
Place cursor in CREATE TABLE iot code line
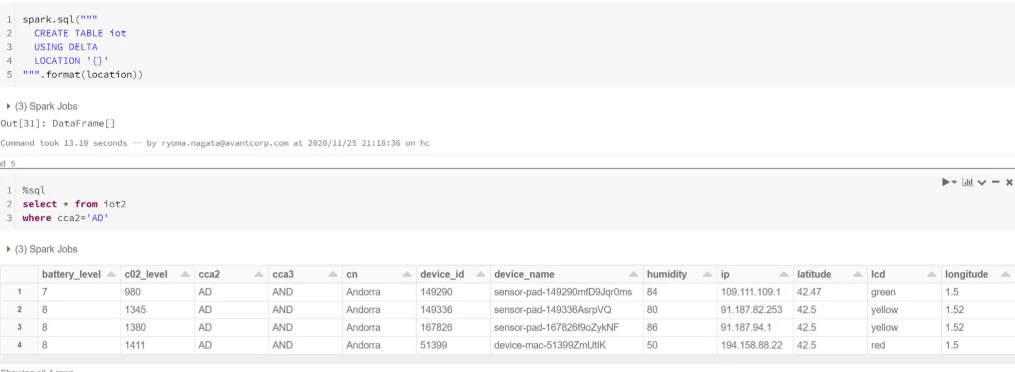[x=80, y=33]
